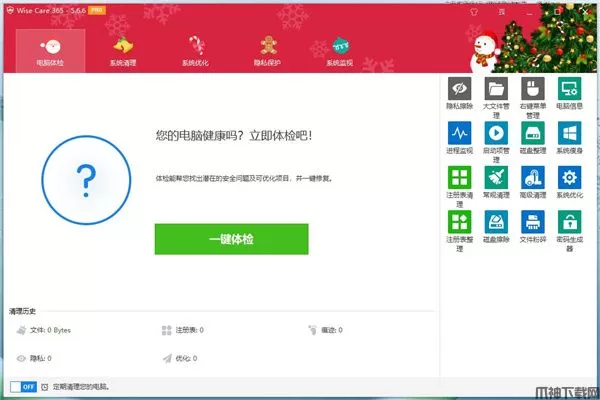Click the 定期清理您的电脑 scheduled cleanup label

coord(81,387)
